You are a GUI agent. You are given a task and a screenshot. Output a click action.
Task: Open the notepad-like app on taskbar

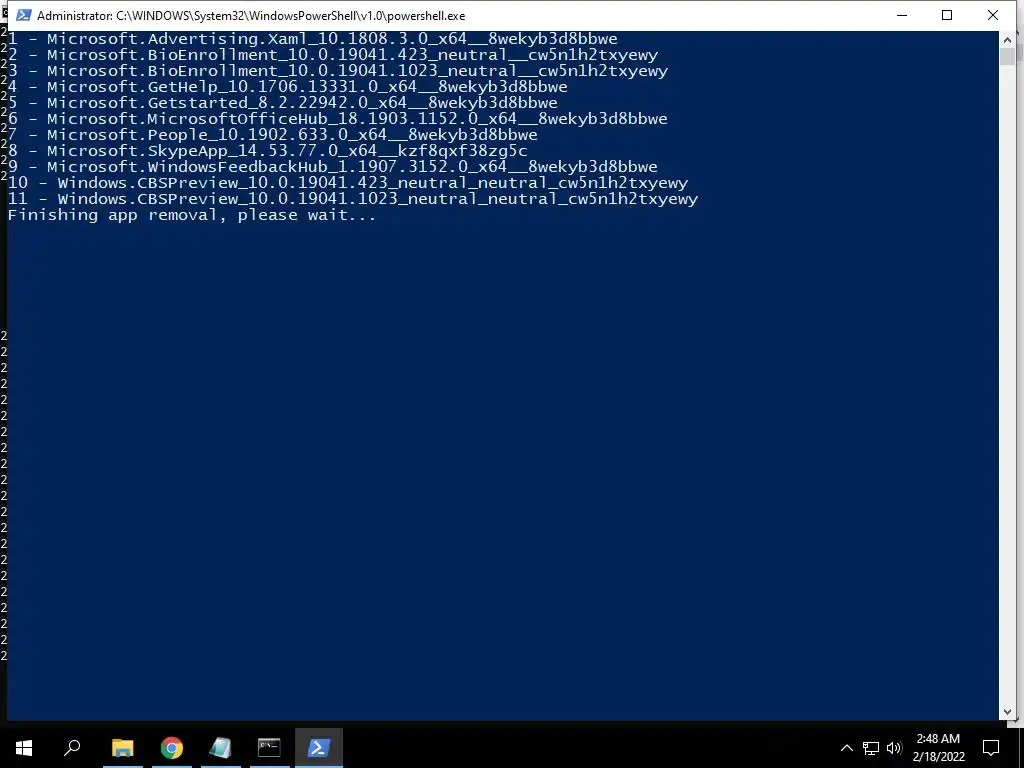[221, 747]
